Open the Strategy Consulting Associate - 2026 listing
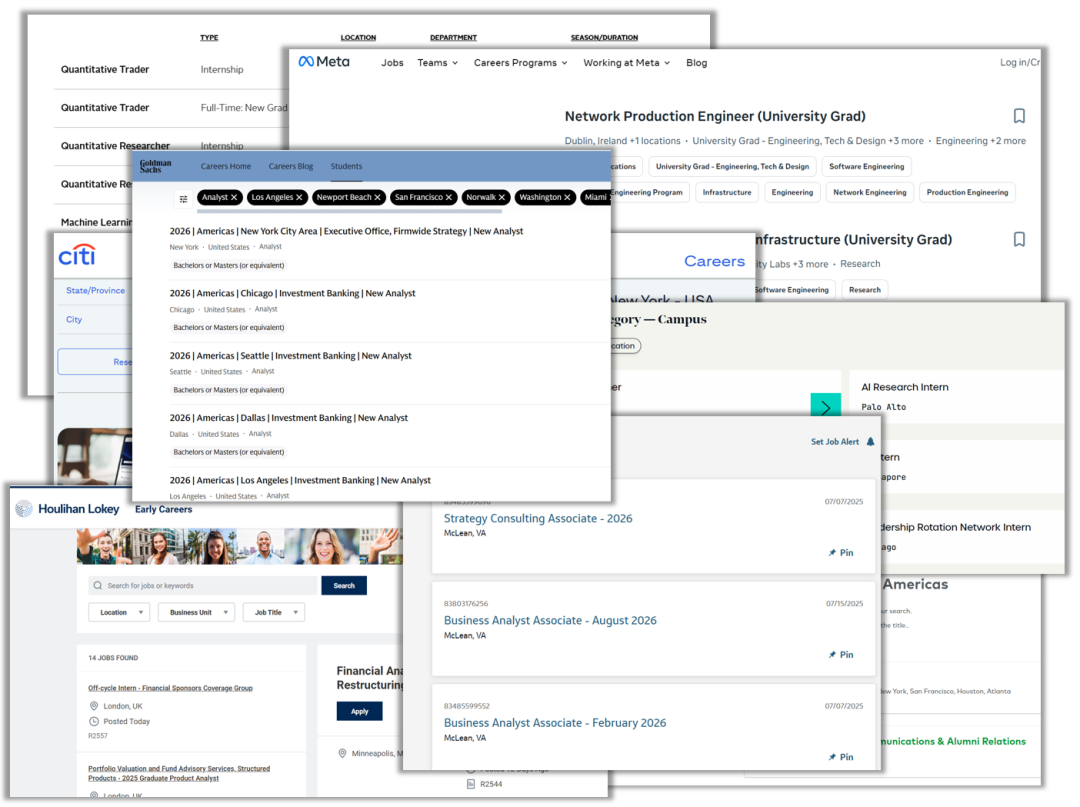Screen dimensions: 1080x807 click(x=538, y=518)
